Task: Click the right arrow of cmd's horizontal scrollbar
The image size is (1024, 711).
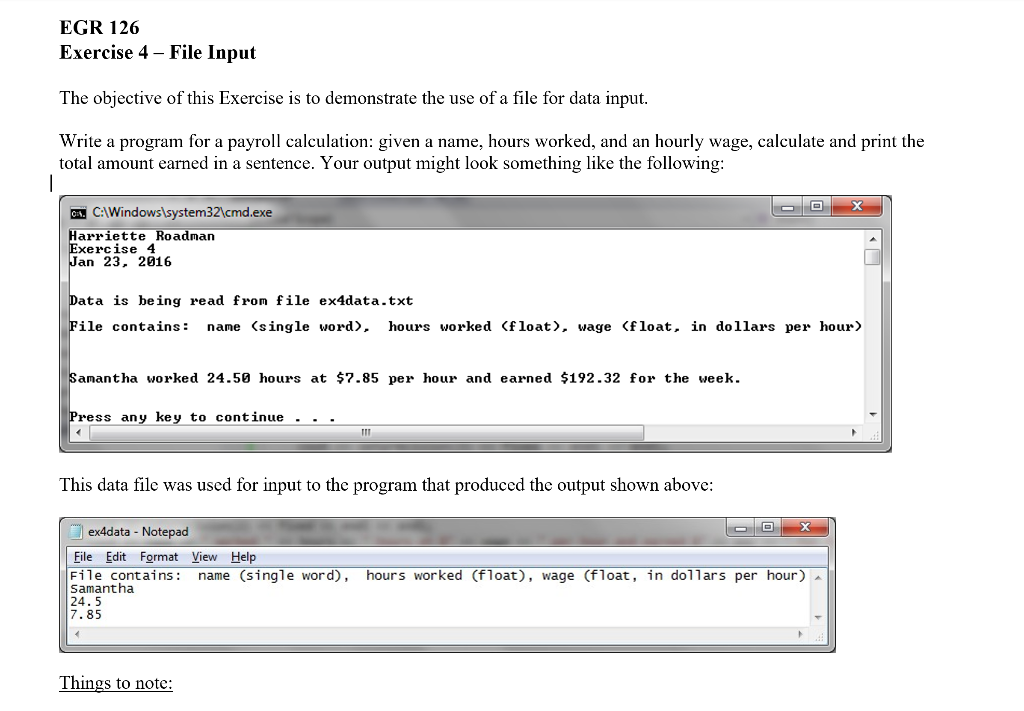Action: pos(853,432)
